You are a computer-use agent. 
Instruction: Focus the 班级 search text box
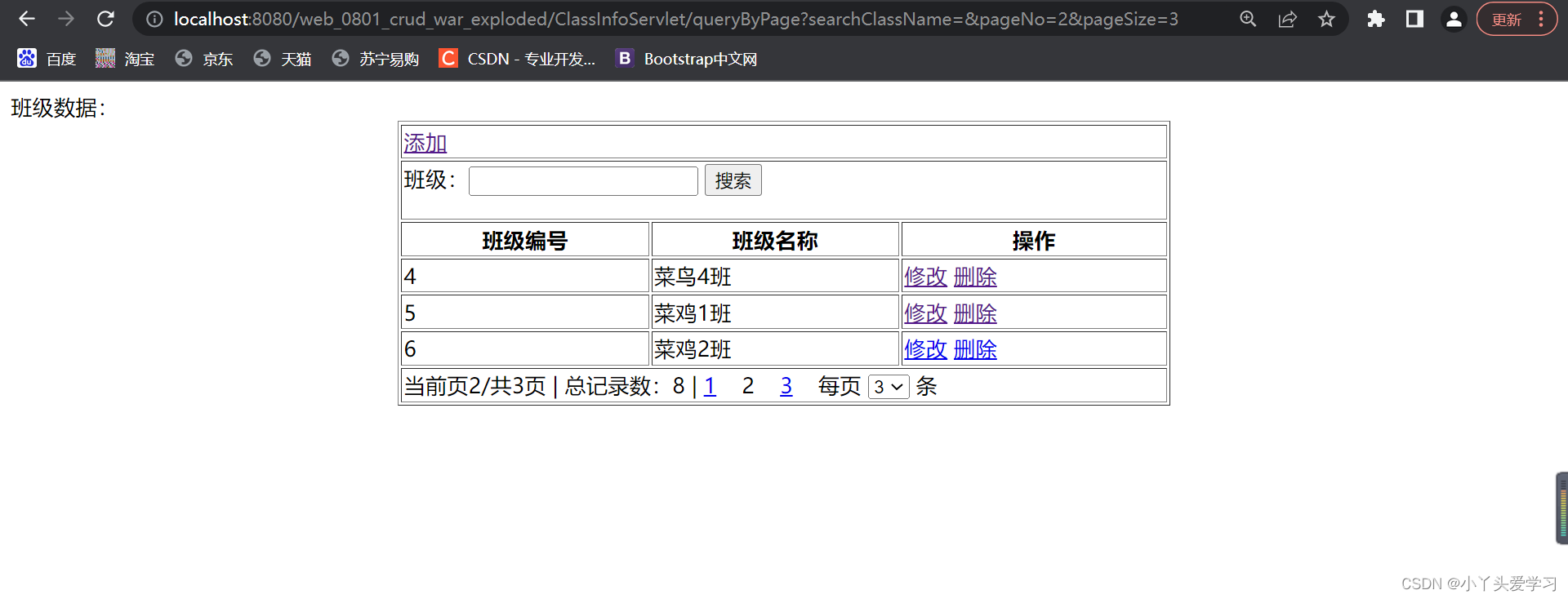pos(583,181)
